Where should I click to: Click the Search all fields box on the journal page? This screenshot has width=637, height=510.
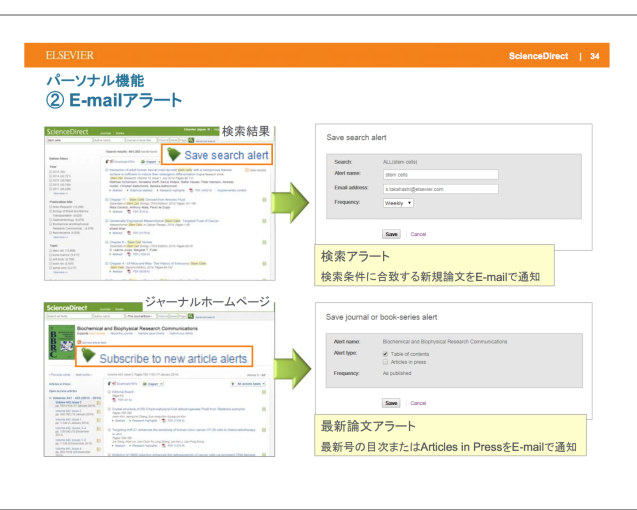click(x=69, y=316)
